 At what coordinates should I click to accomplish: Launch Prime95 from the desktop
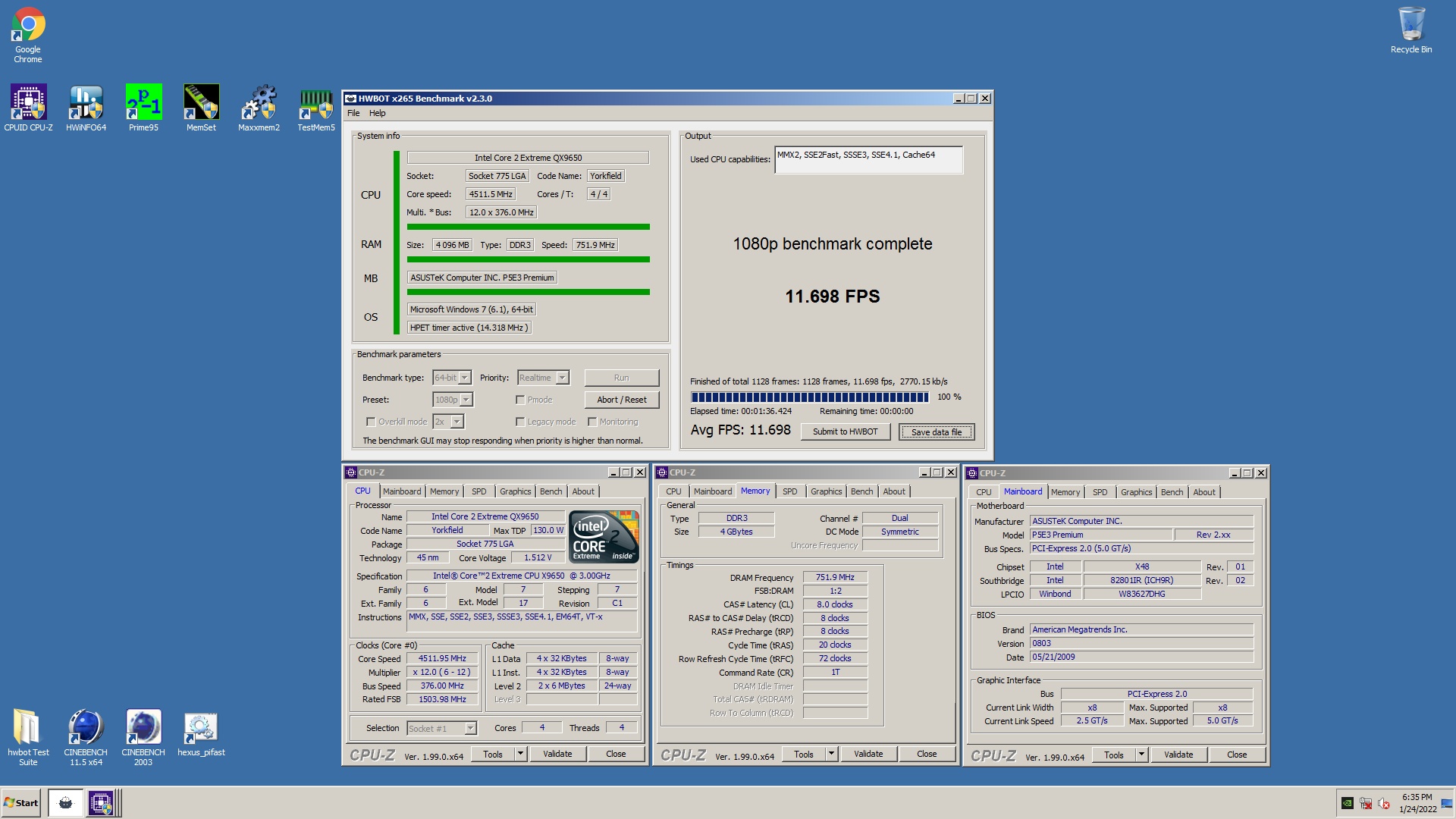pos(143,108)
